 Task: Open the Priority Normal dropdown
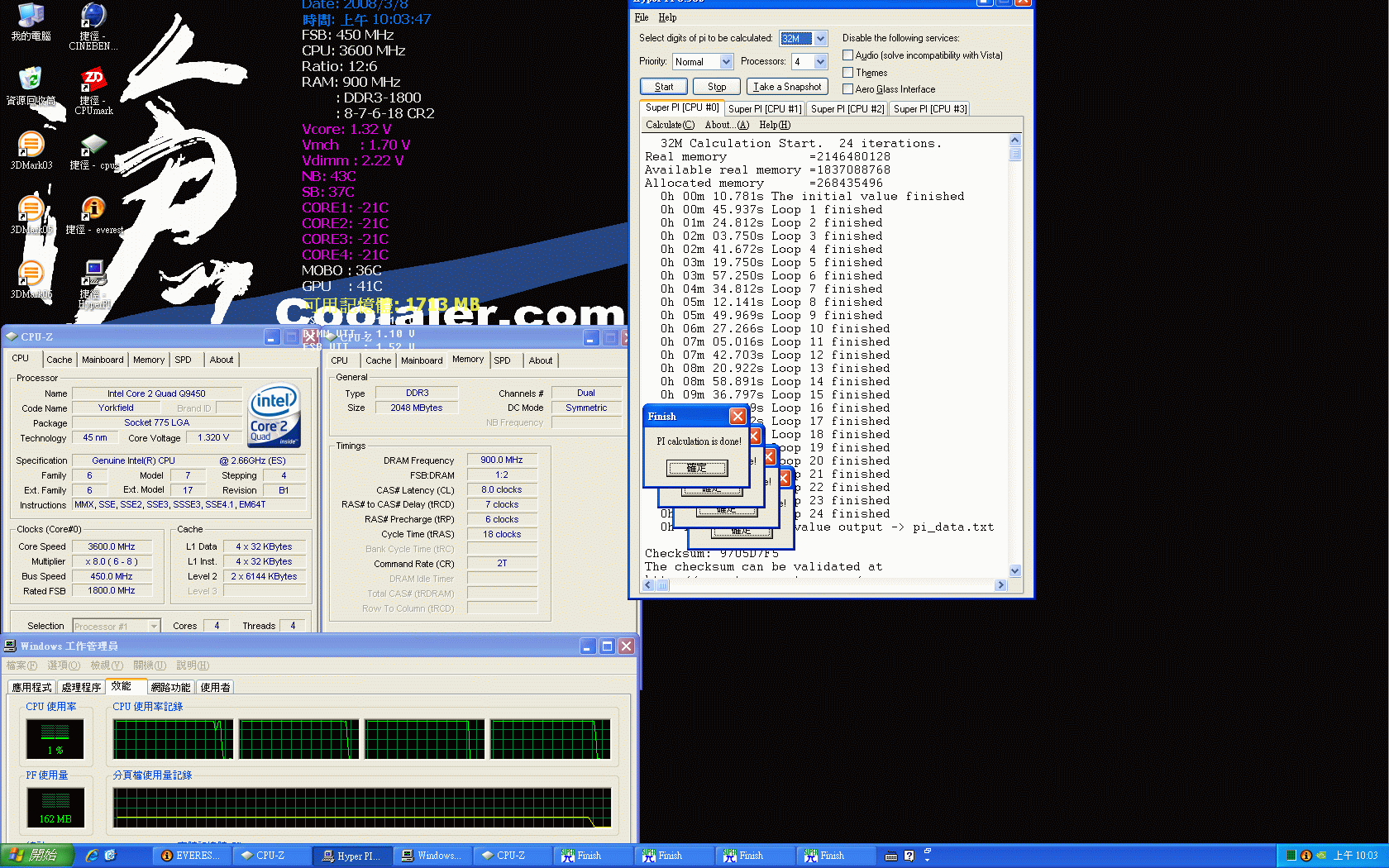(x=726, y=62)
